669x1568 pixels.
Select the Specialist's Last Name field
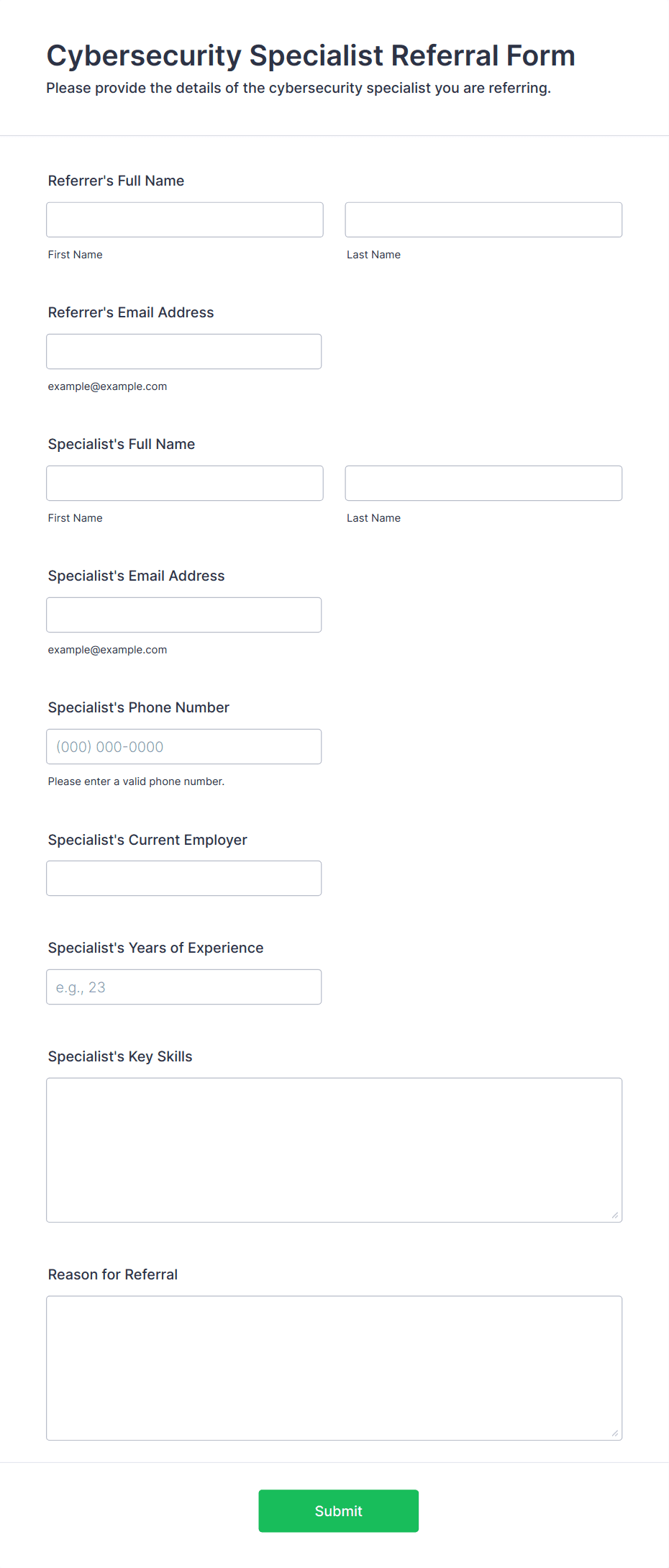(x=483, y=483)
